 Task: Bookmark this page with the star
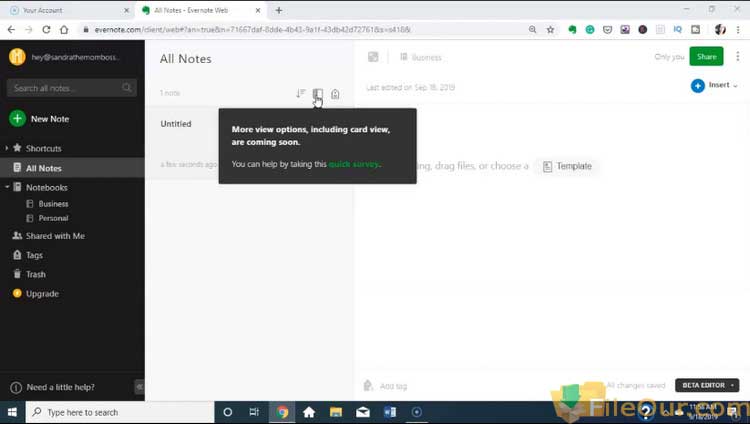click(x=551, y=30)
